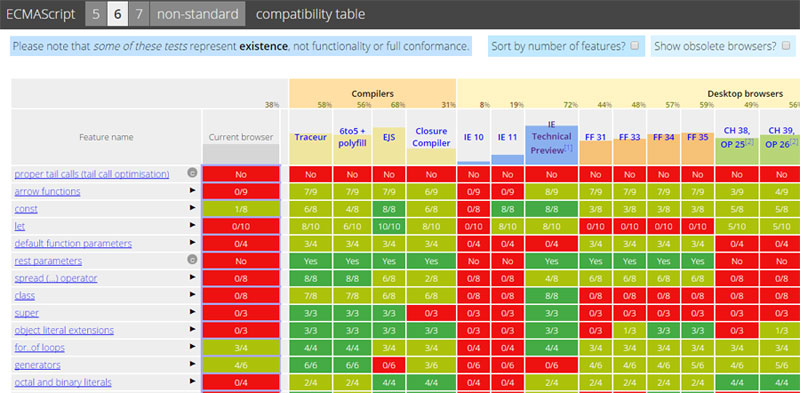The width and height of the screenshot is (800, 393).
Task: Click the circled 'c' icon beside proper tail calls
Action: coord(192,174)
